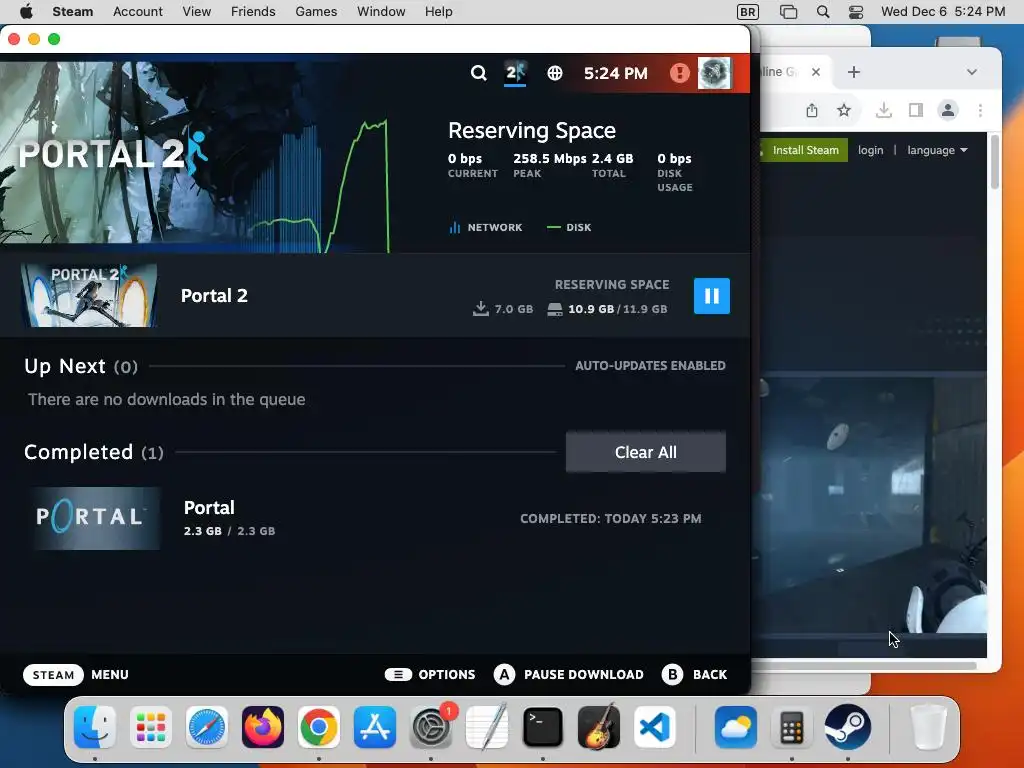Open Terminal from the dock
The width and height of the screenshot is (1024, 768).
(543, 727)
